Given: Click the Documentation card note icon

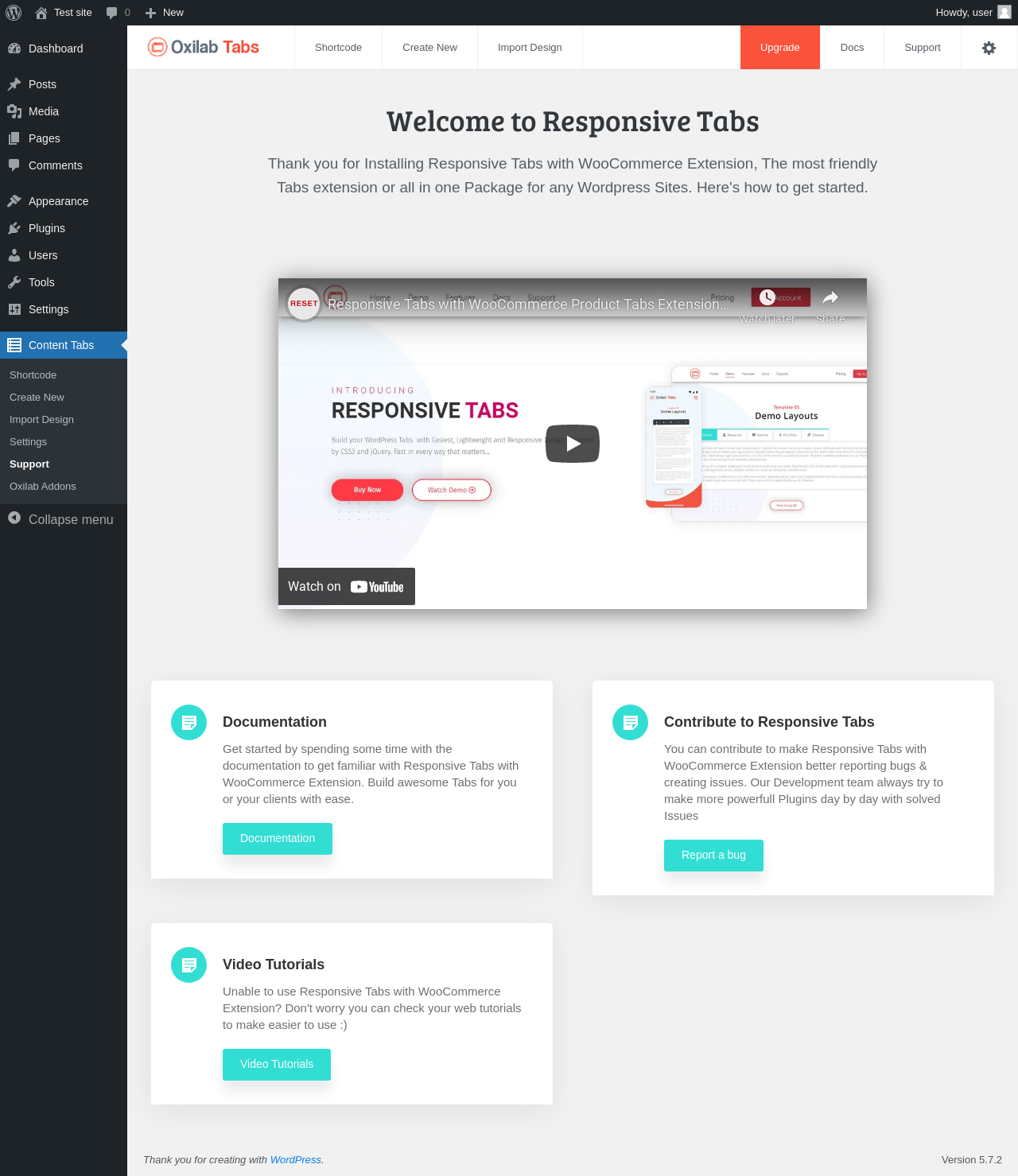Looking at the screenshot, I should pyautogui.click(x=189, y=722).
